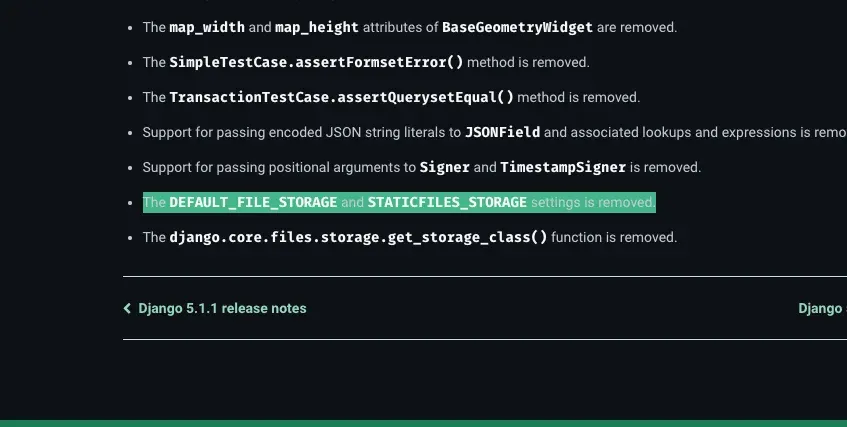The height and width of the screenshot is (427, 847).
Task: Open the Django 5.1.1 release notes link
Action: [x=222, y=308]
